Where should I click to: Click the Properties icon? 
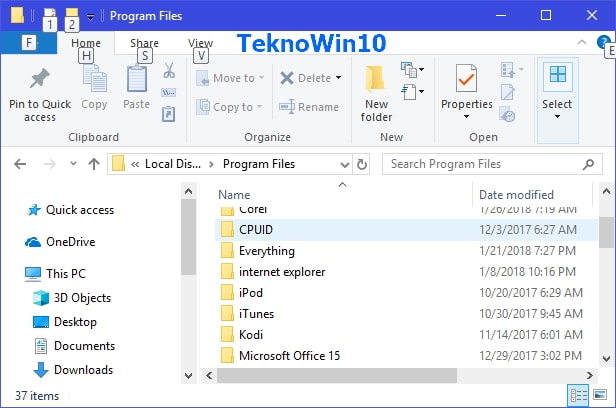(466, 79)
